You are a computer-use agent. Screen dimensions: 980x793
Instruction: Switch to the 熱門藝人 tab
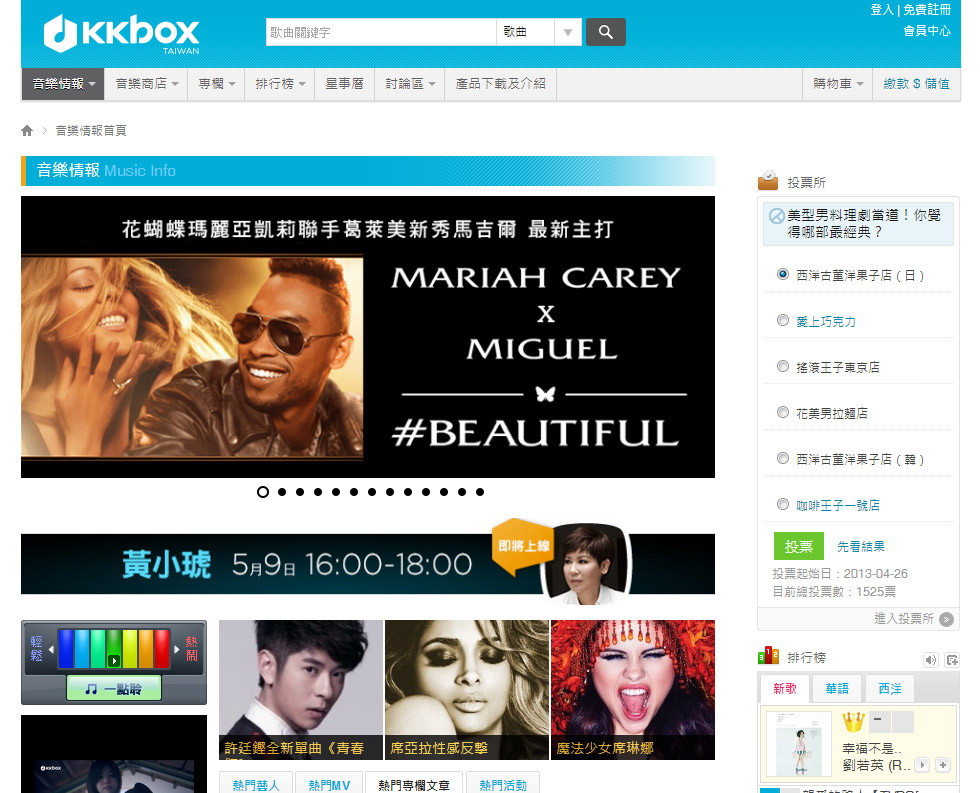click(256, 784)
